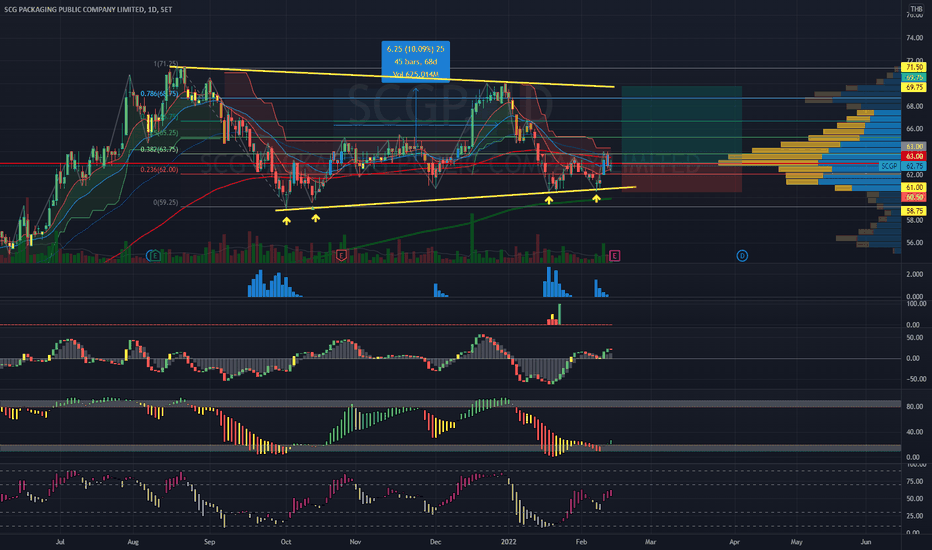
Task: Click the blue price-range measurement box
Action: tap(415, 61)
